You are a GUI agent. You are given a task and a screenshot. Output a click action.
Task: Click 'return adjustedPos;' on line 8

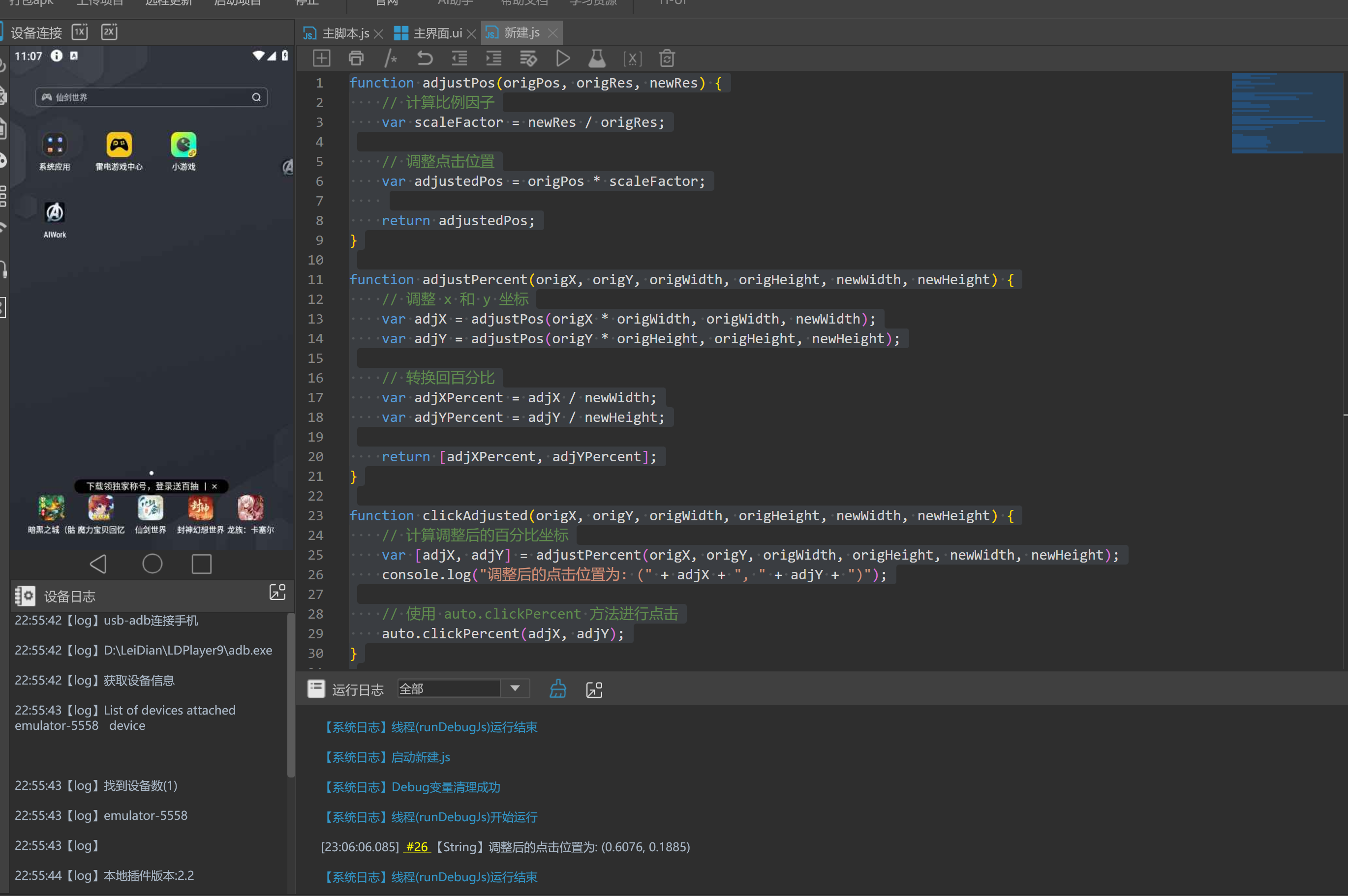pos(458,221)
